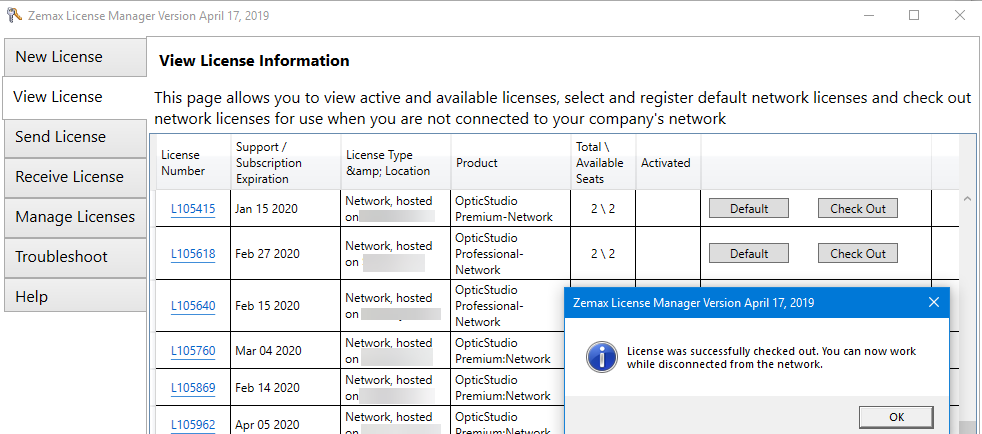982x434 pixels.
Task: Open the New License tab
Action: coord(75,57)
